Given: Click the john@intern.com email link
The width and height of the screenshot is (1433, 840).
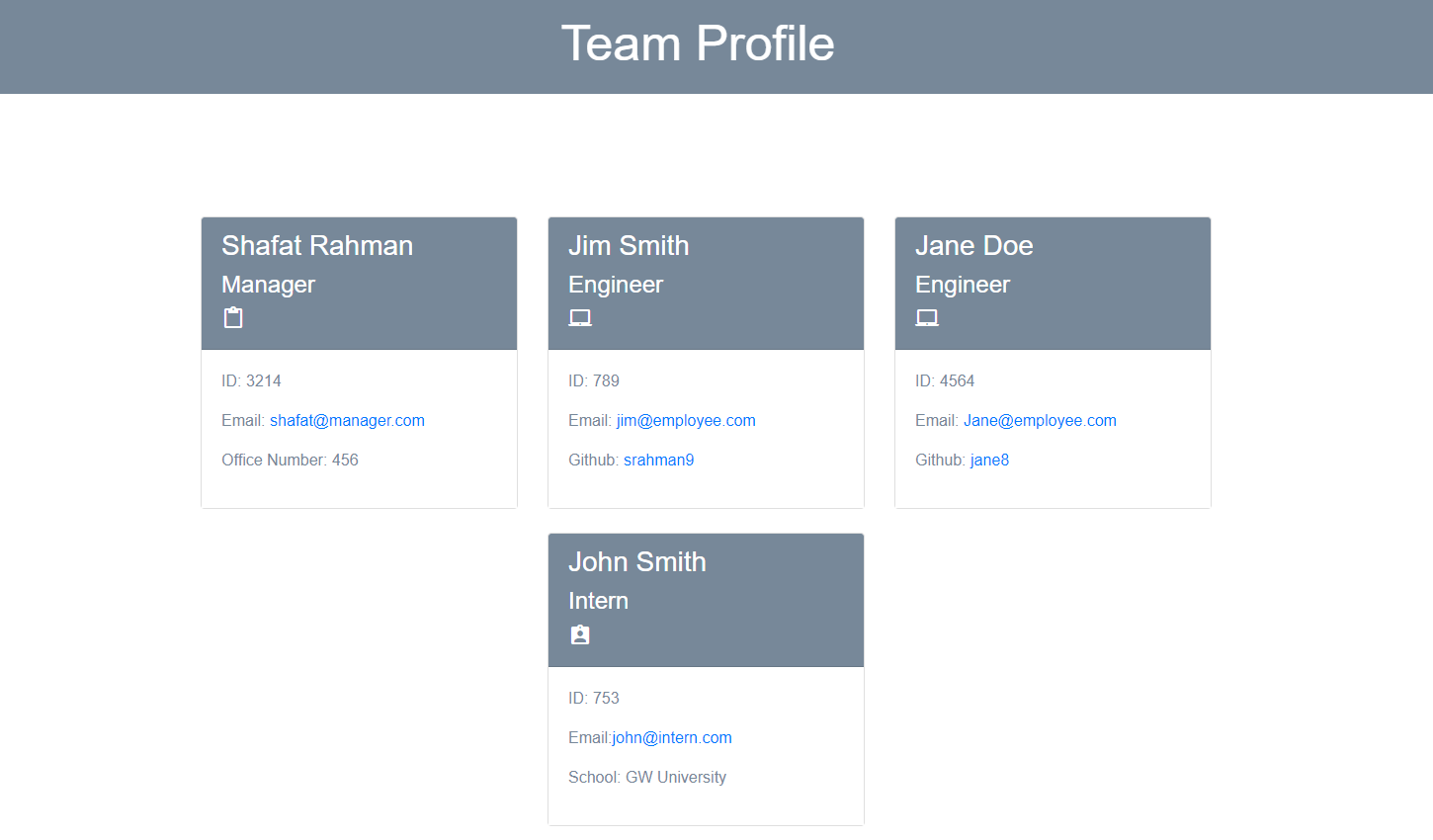Looking at the screenshot, I should coord(671,737).
